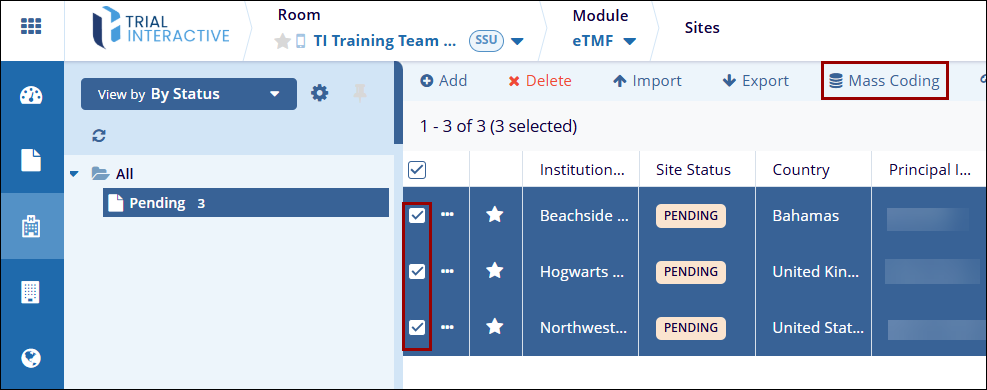Click the refresh arrows icon
The height and width of the screenshot is (390, 987).
pos(99,135)
